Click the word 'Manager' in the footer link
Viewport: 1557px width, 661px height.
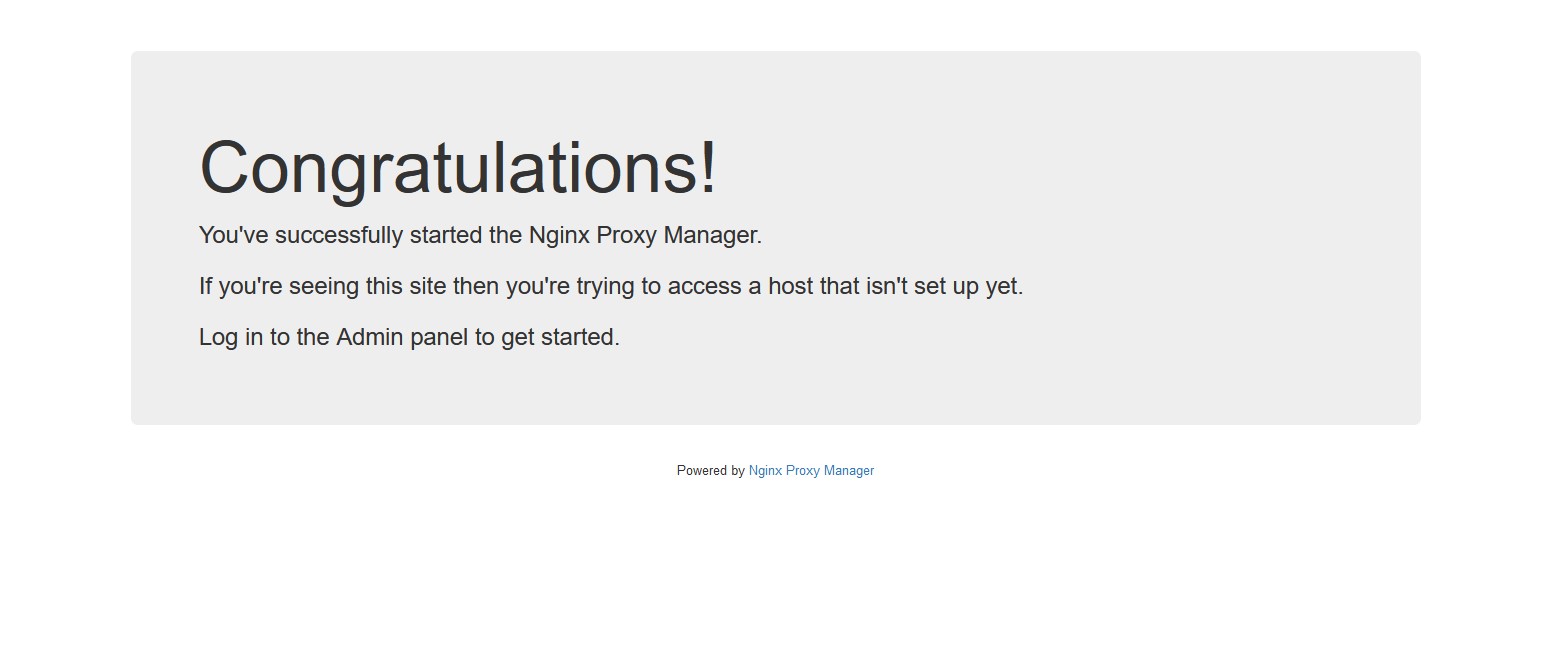coord(849,471)
